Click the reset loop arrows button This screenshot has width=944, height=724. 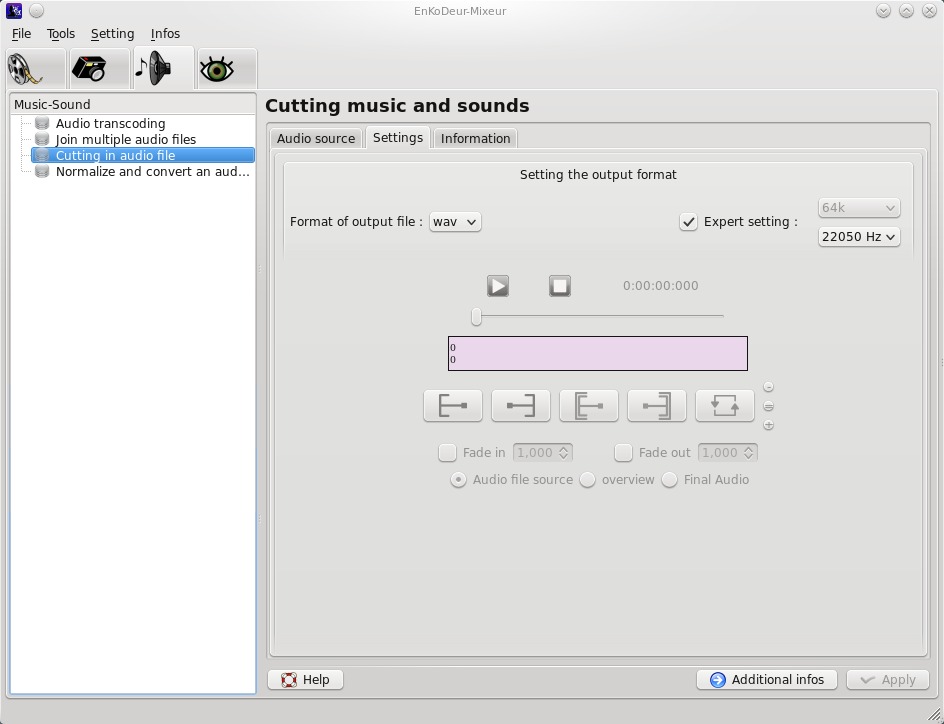725,406
